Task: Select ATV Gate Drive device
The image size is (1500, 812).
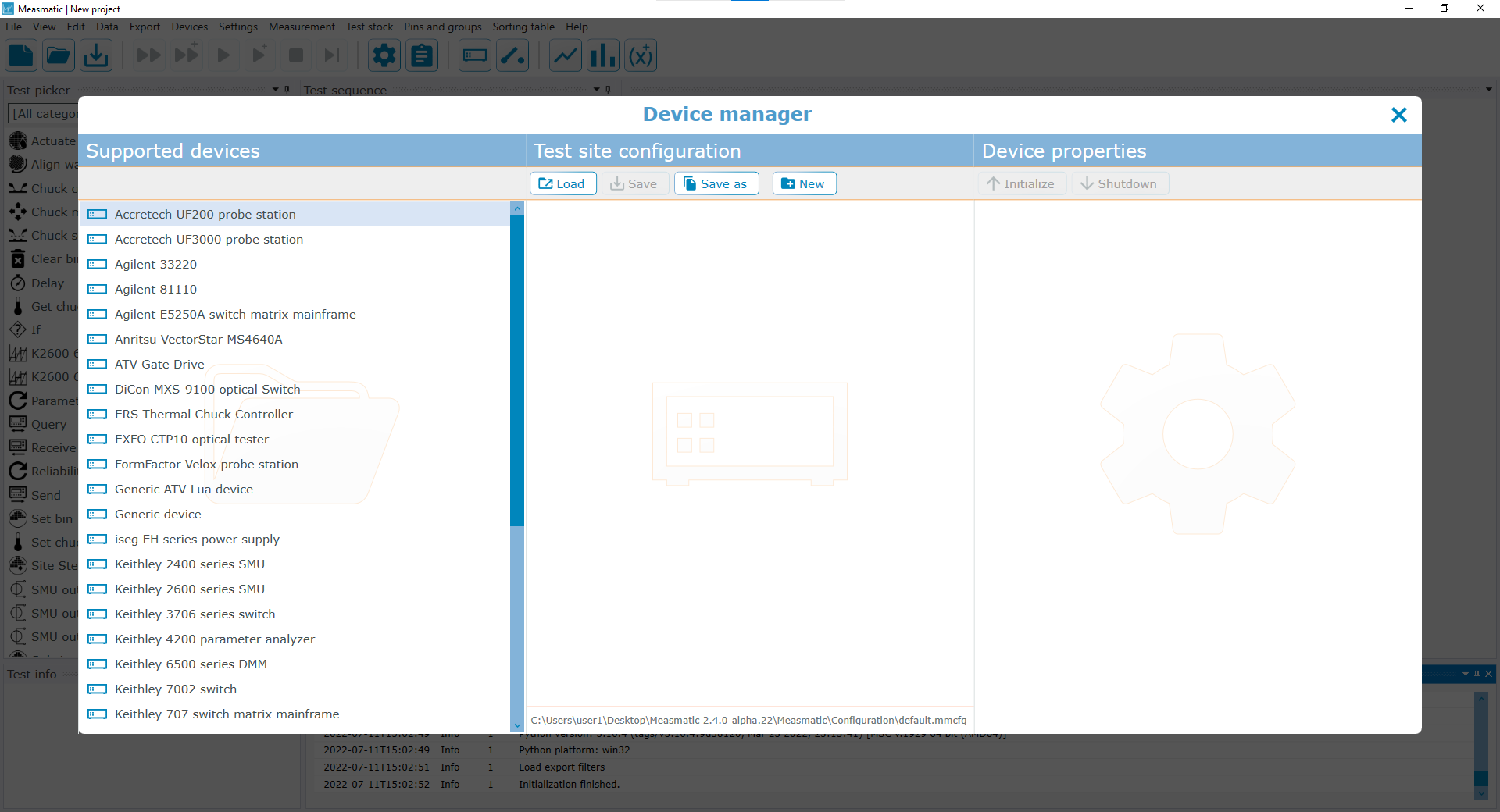Action: pos(295,364)
